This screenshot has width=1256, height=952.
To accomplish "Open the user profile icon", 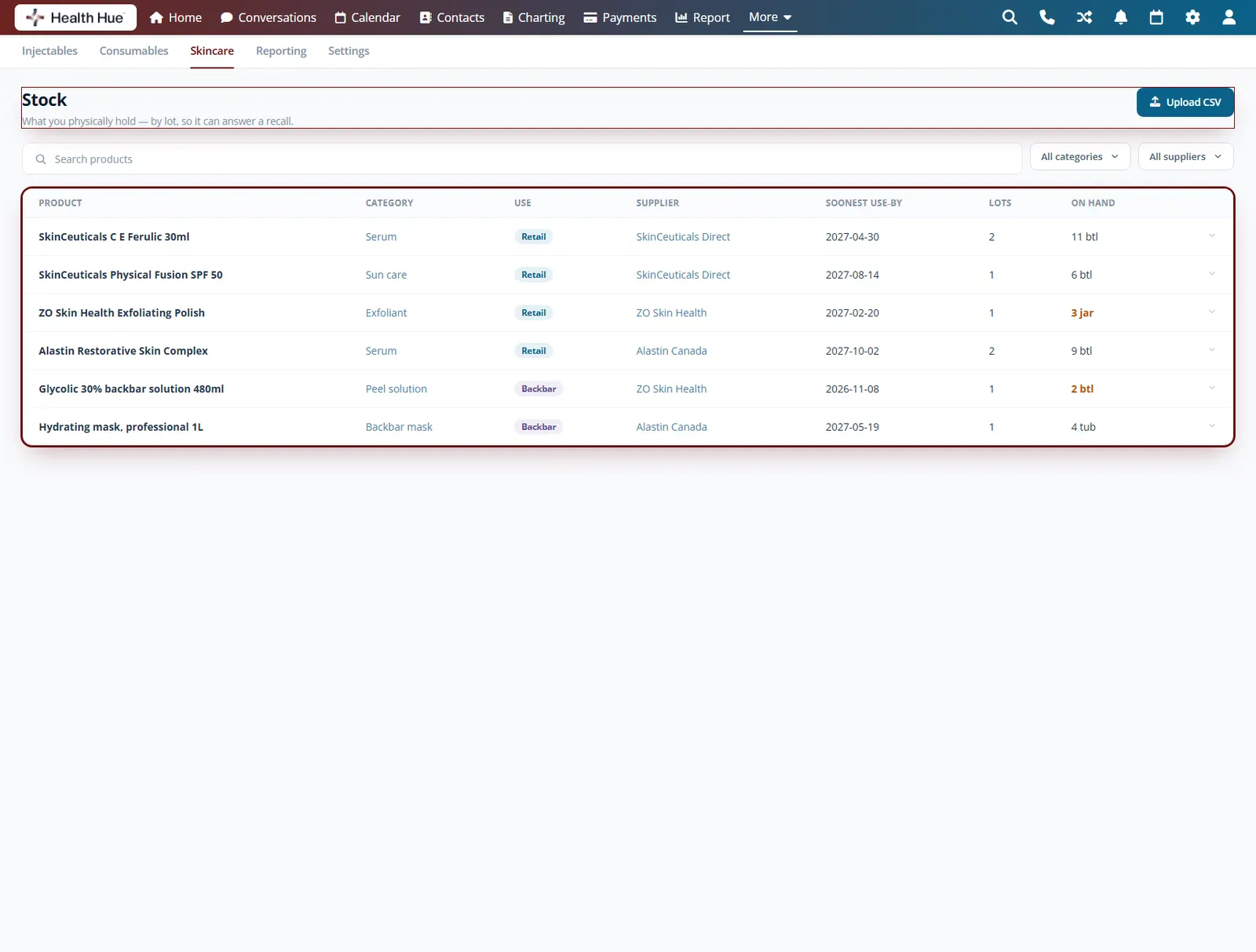I will [x=1229, y=17].
